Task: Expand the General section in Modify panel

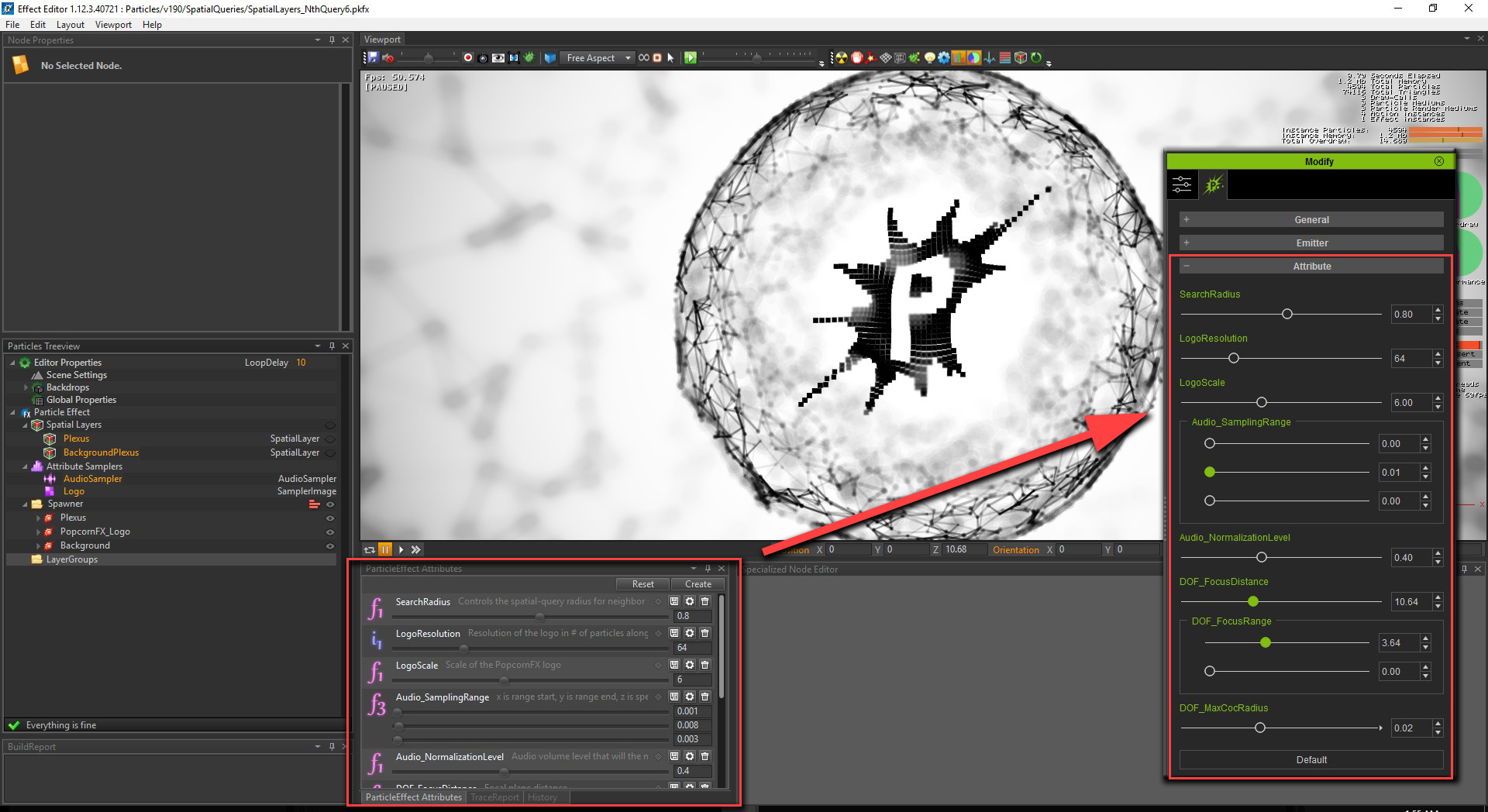Action: [1311, 220]
